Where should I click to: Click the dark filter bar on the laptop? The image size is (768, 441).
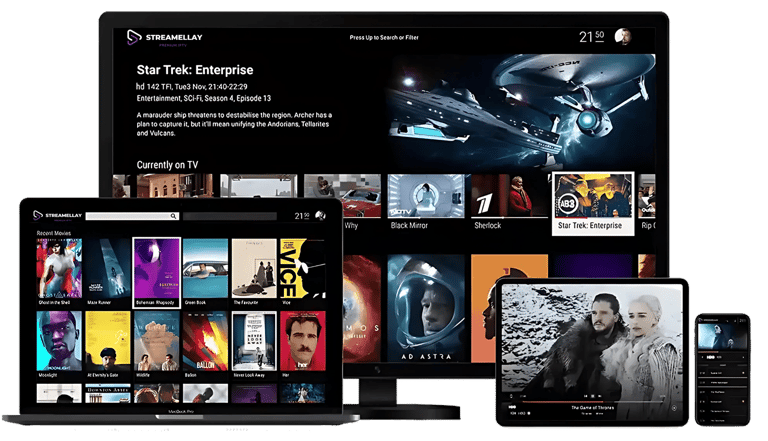tap(230, 216)
